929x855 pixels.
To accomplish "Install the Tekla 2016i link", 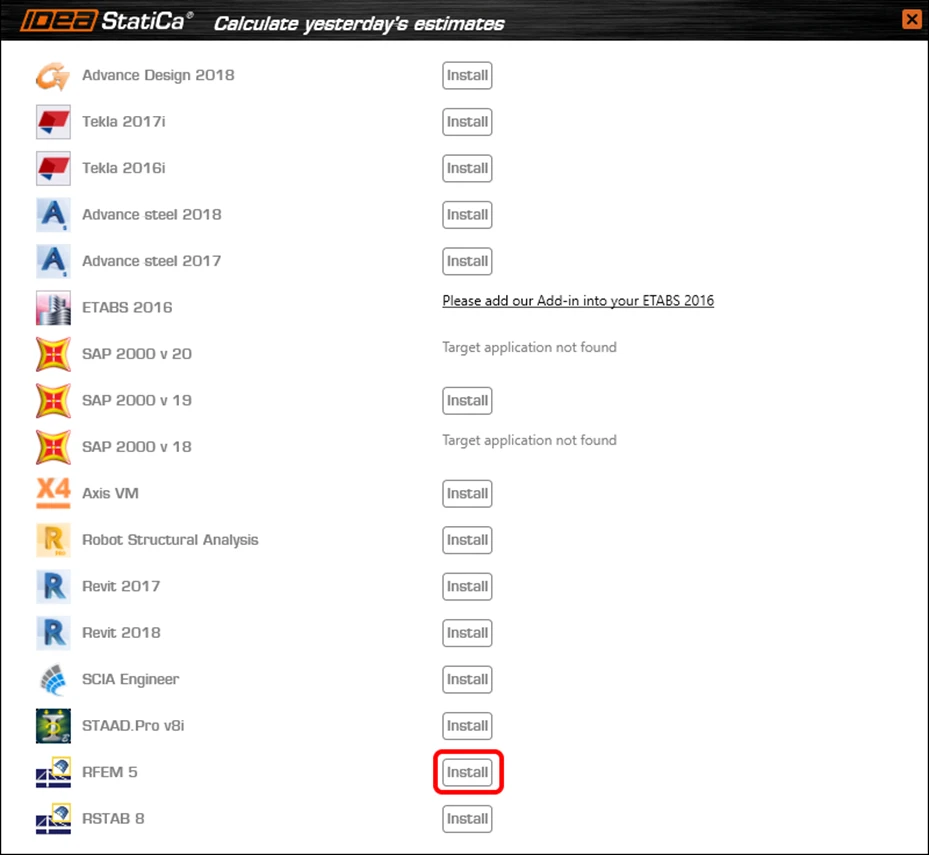I will 467,168.
